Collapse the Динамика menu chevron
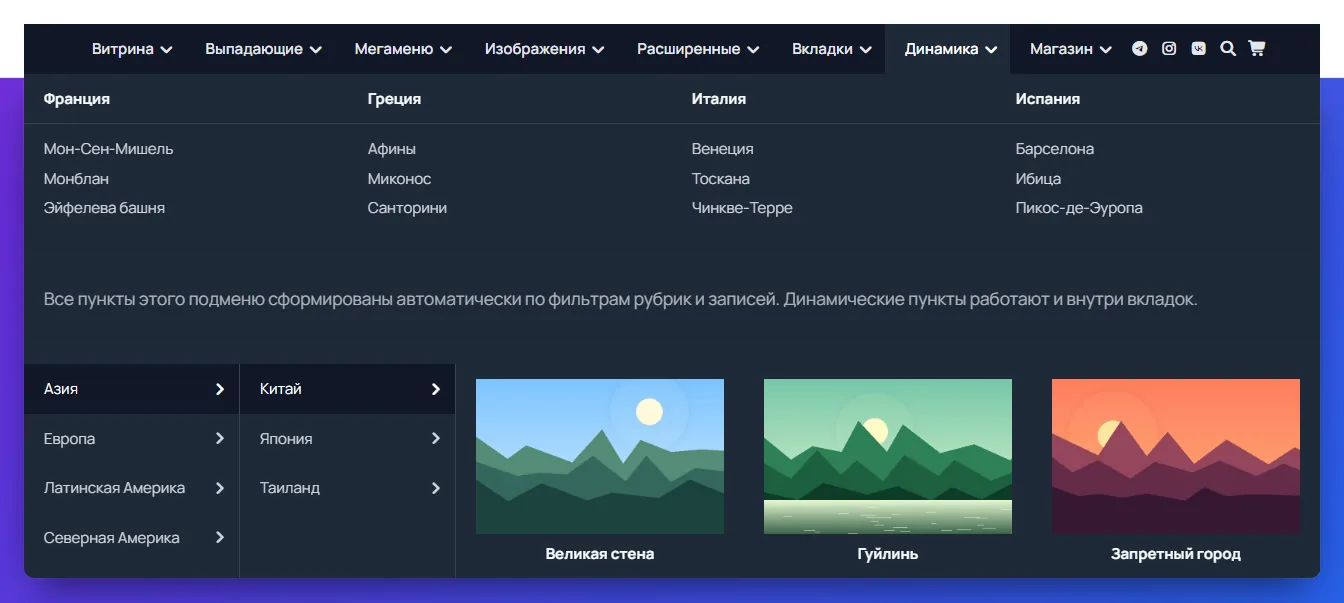 991,49
